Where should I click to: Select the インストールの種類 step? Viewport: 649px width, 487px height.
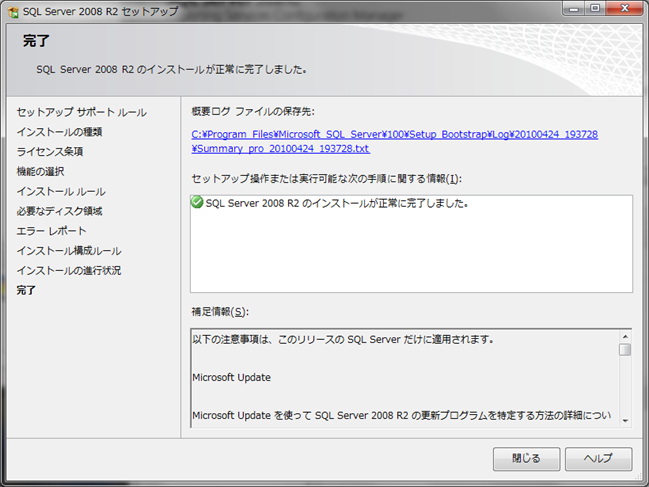pos(59,132)
